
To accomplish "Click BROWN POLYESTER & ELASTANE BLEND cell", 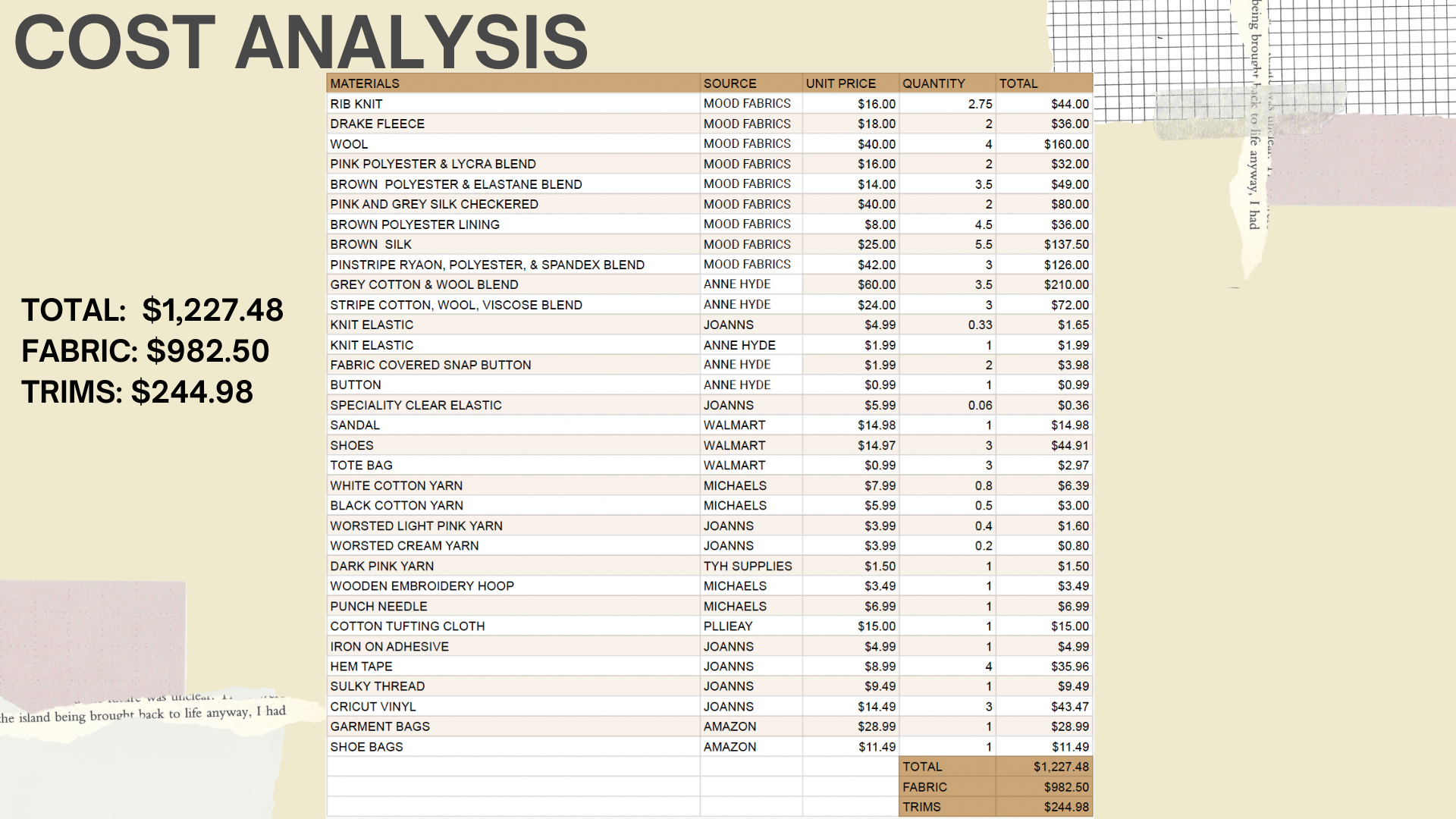I will pyautogui.click(x=513, y=184).
